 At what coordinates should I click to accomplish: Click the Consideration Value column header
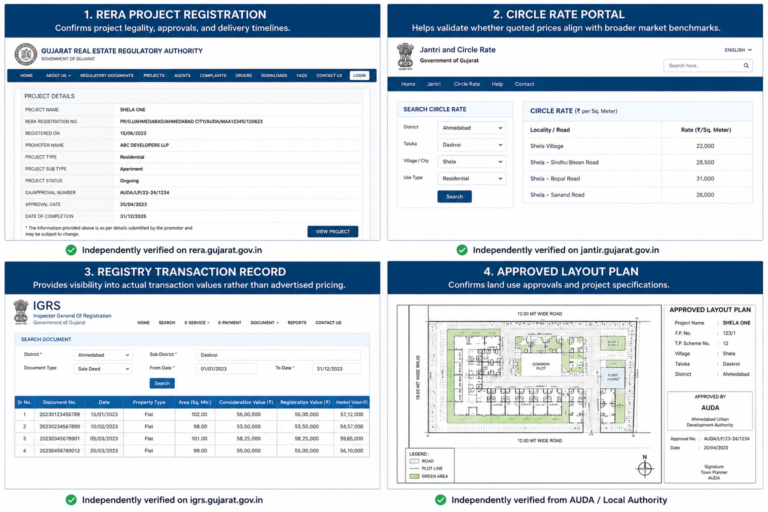pyautogui.click(x=246, y=402)
